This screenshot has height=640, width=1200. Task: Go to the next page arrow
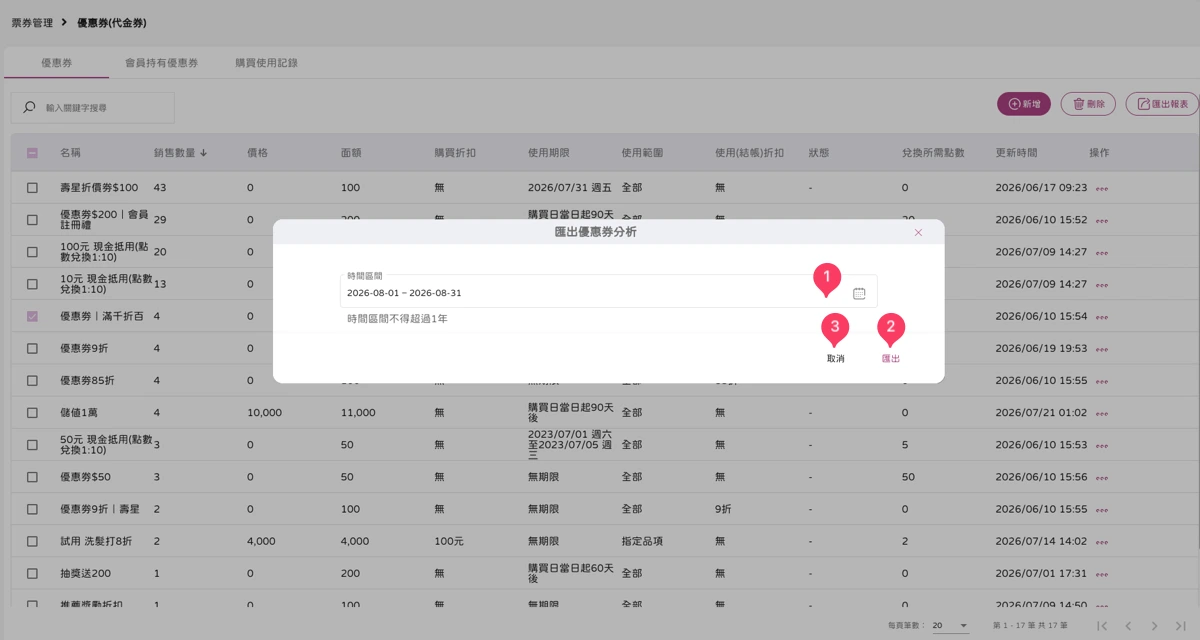point(1154,625)
